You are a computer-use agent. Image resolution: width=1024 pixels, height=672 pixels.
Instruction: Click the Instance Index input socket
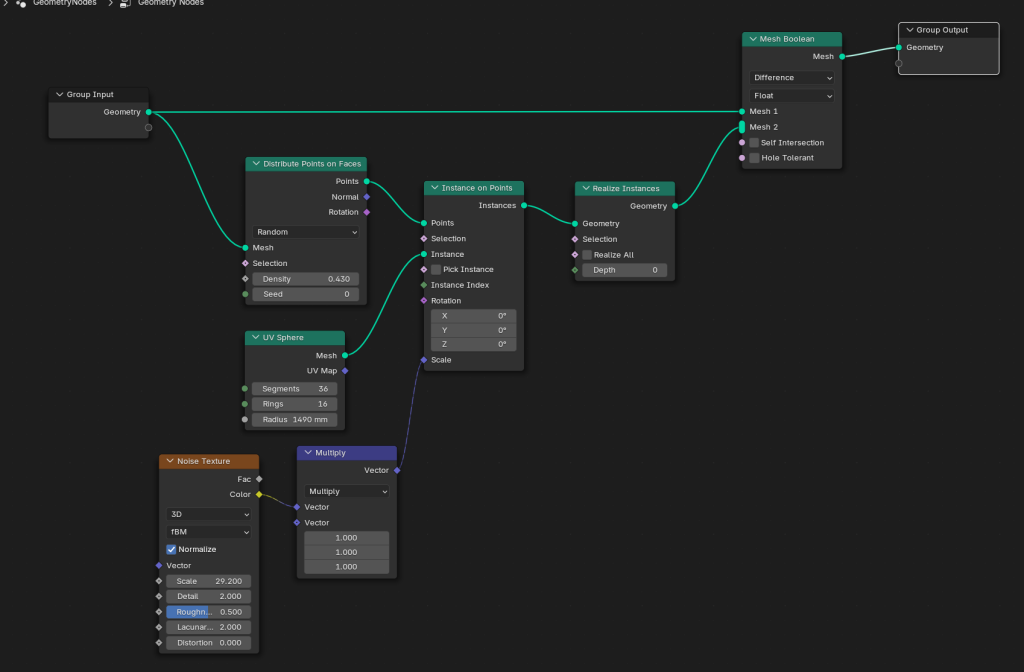[x=424, y=285]
